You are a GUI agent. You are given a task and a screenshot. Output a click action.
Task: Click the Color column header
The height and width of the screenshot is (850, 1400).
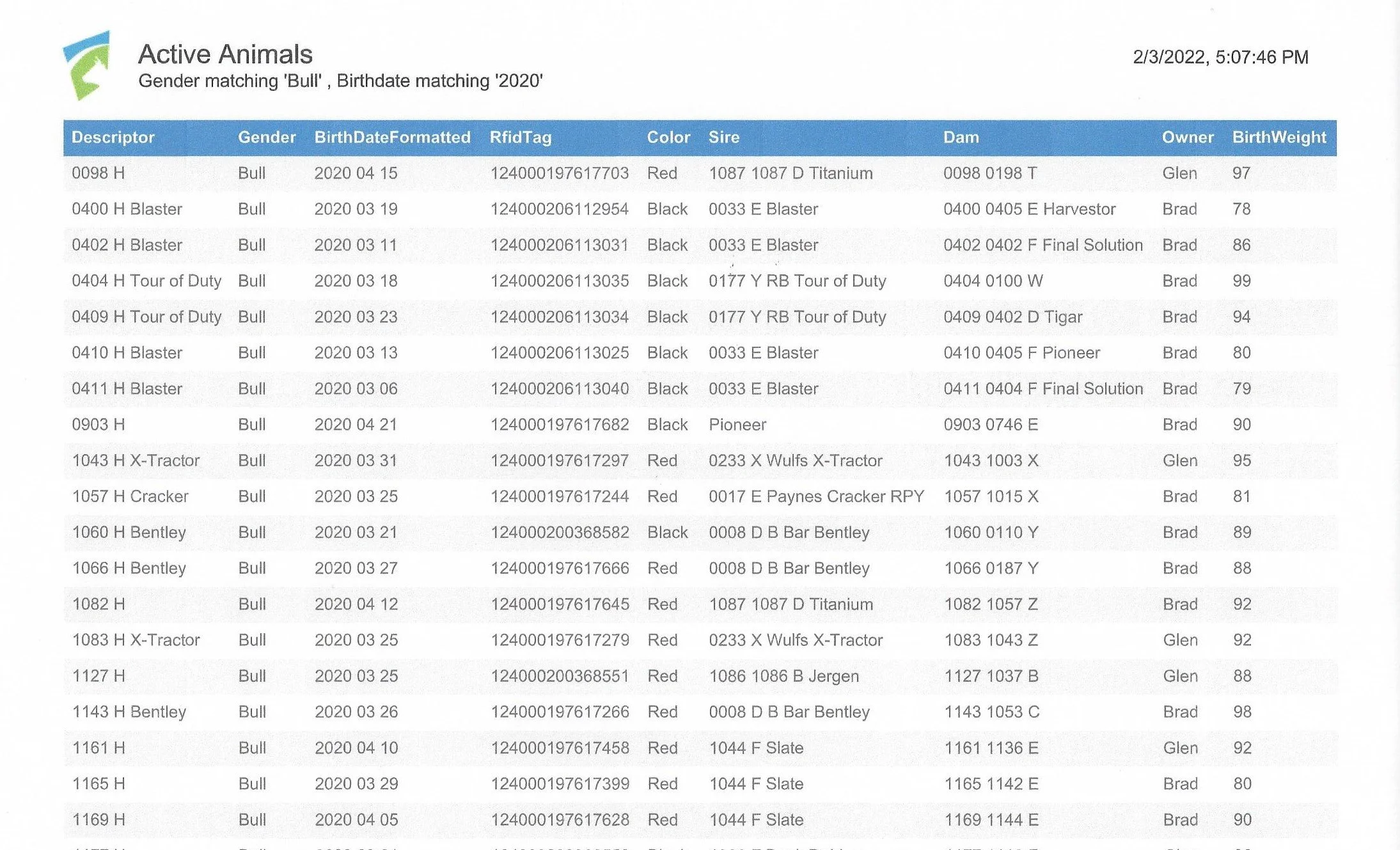[668, 138]
